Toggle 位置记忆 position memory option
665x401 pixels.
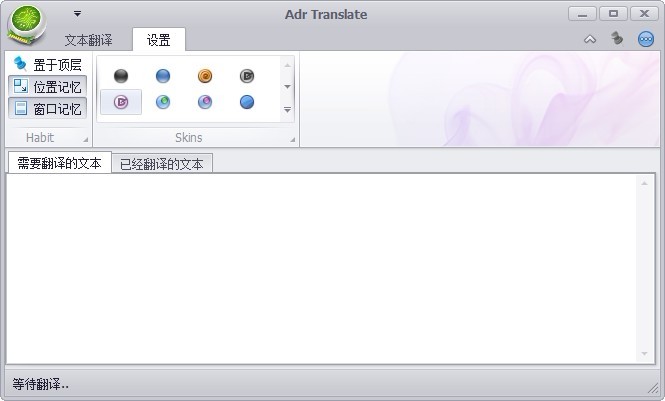[x=48, y=86]
